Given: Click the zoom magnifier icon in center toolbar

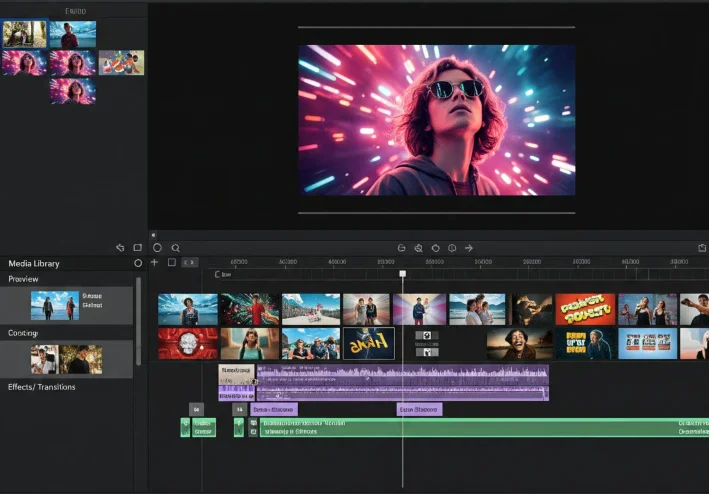Looking at the screenshot, I should click(418, 248).
